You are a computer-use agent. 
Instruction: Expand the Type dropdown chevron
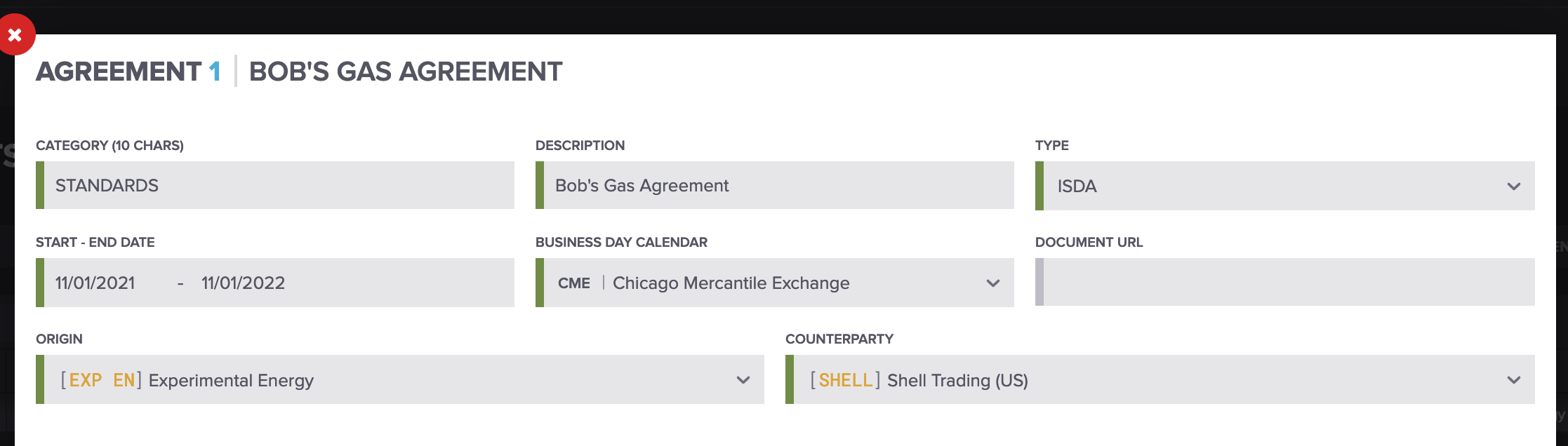point(1513,187)
